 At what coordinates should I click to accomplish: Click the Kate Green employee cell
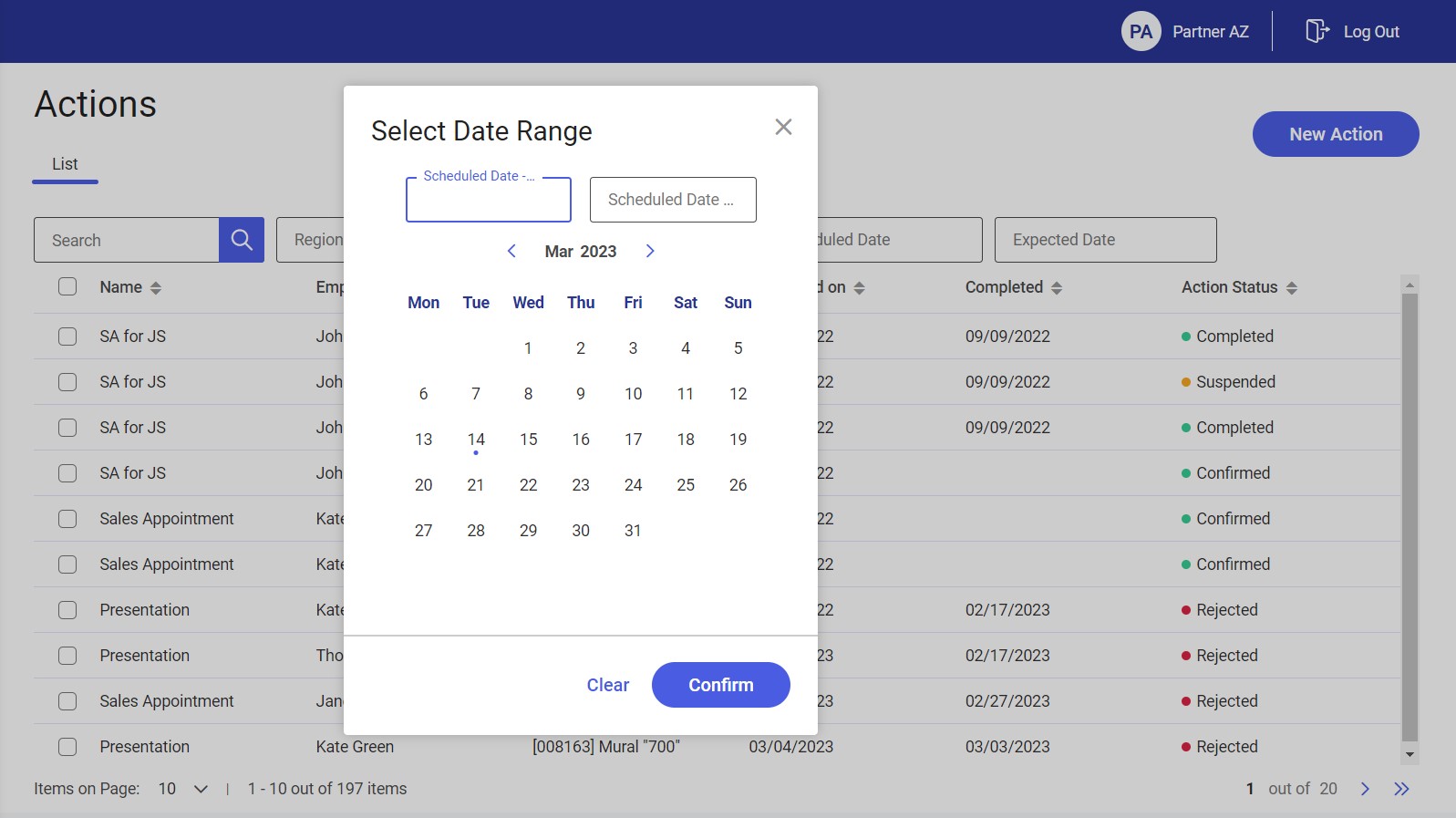[x=355, y=747]
